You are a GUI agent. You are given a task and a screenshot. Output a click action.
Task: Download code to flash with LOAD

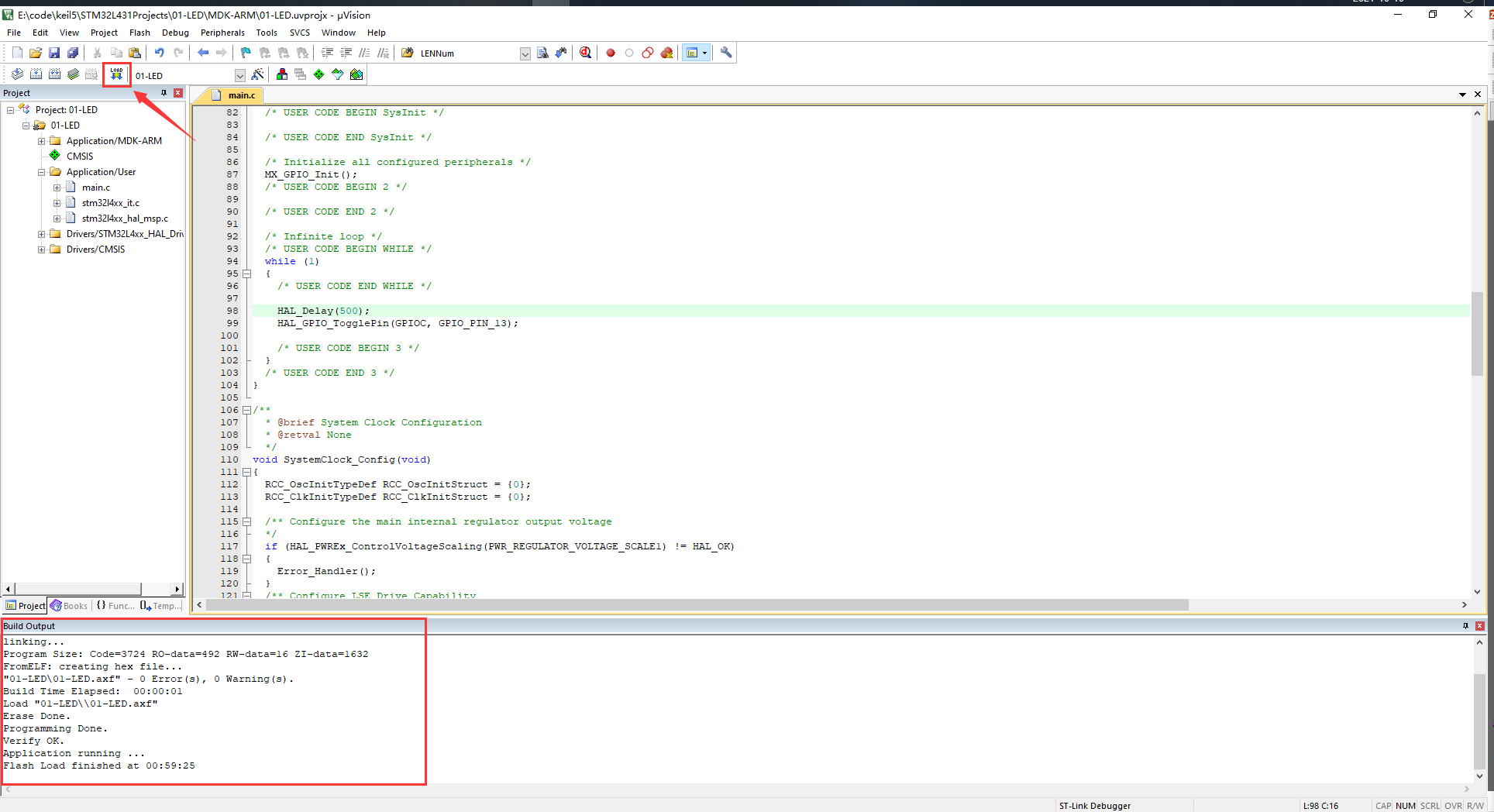[x=116, y=74]
